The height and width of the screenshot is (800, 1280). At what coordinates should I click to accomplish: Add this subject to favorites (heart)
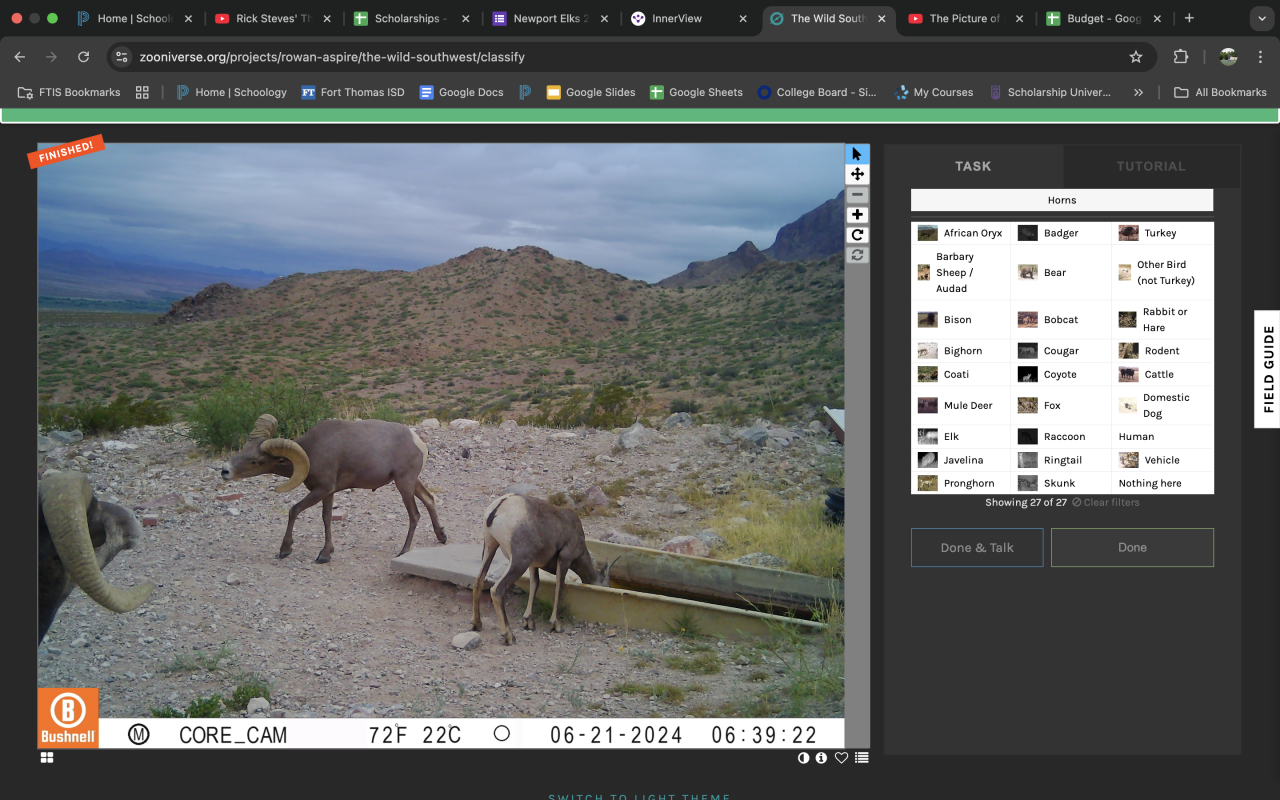pyautogui.click(x=841, y=758)
